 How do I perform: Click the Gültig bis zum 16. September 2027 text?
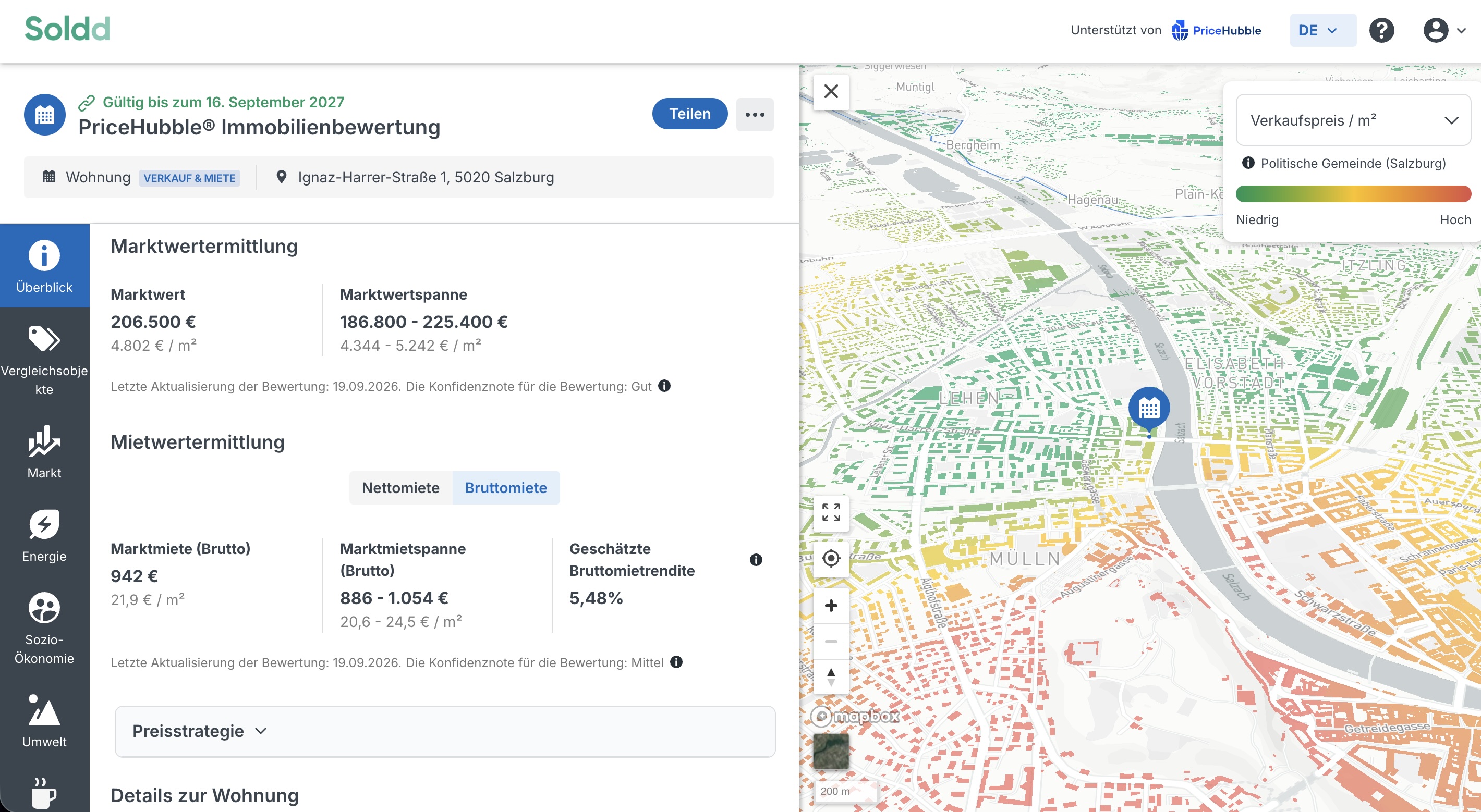coord(224,102)
